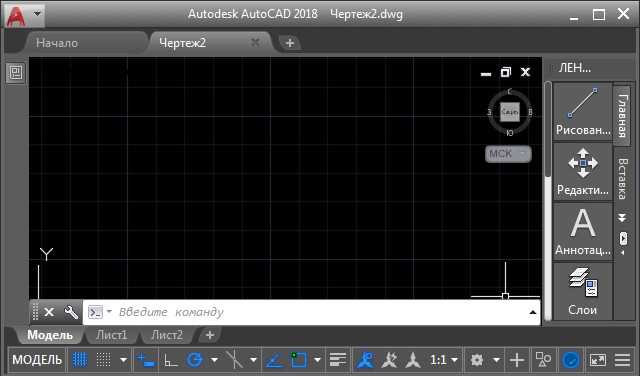
Task: Close the command line with X
Action: (x=49, y=312)
